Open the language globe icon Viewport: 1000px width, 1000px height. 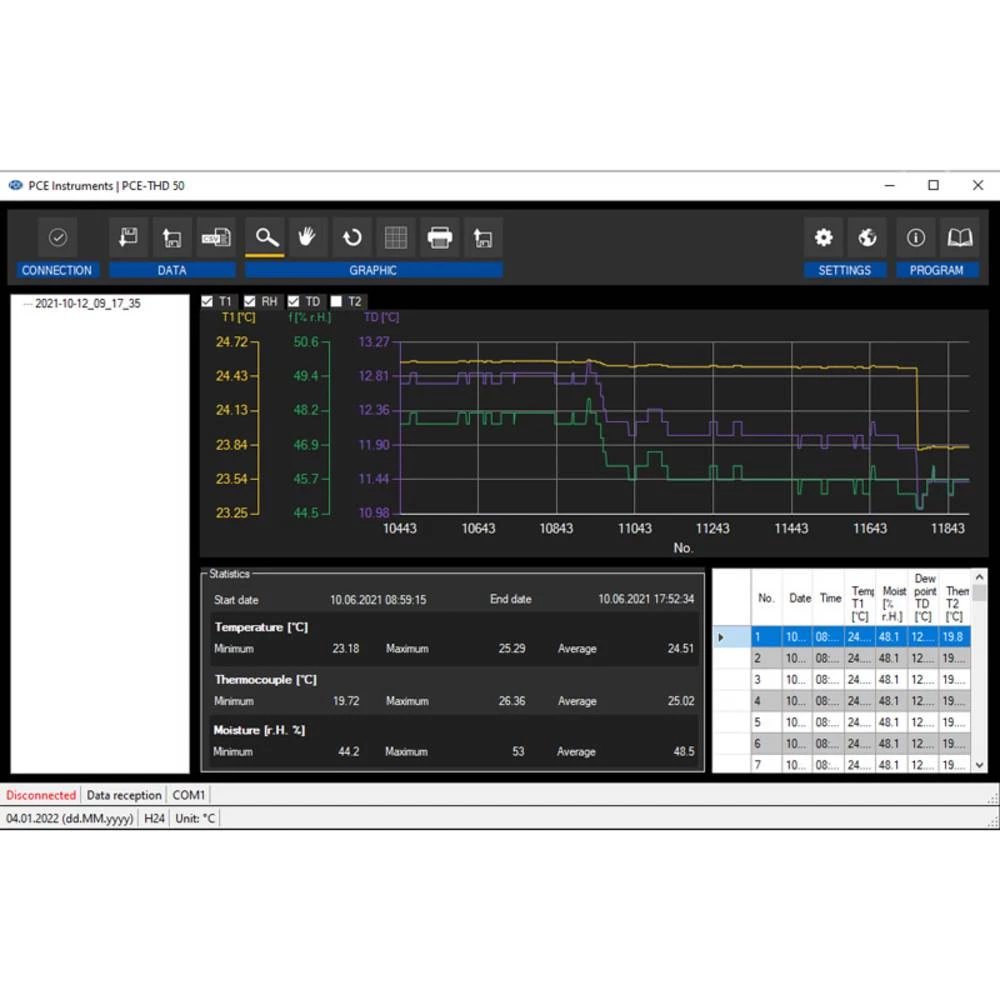tap(867, 237)
